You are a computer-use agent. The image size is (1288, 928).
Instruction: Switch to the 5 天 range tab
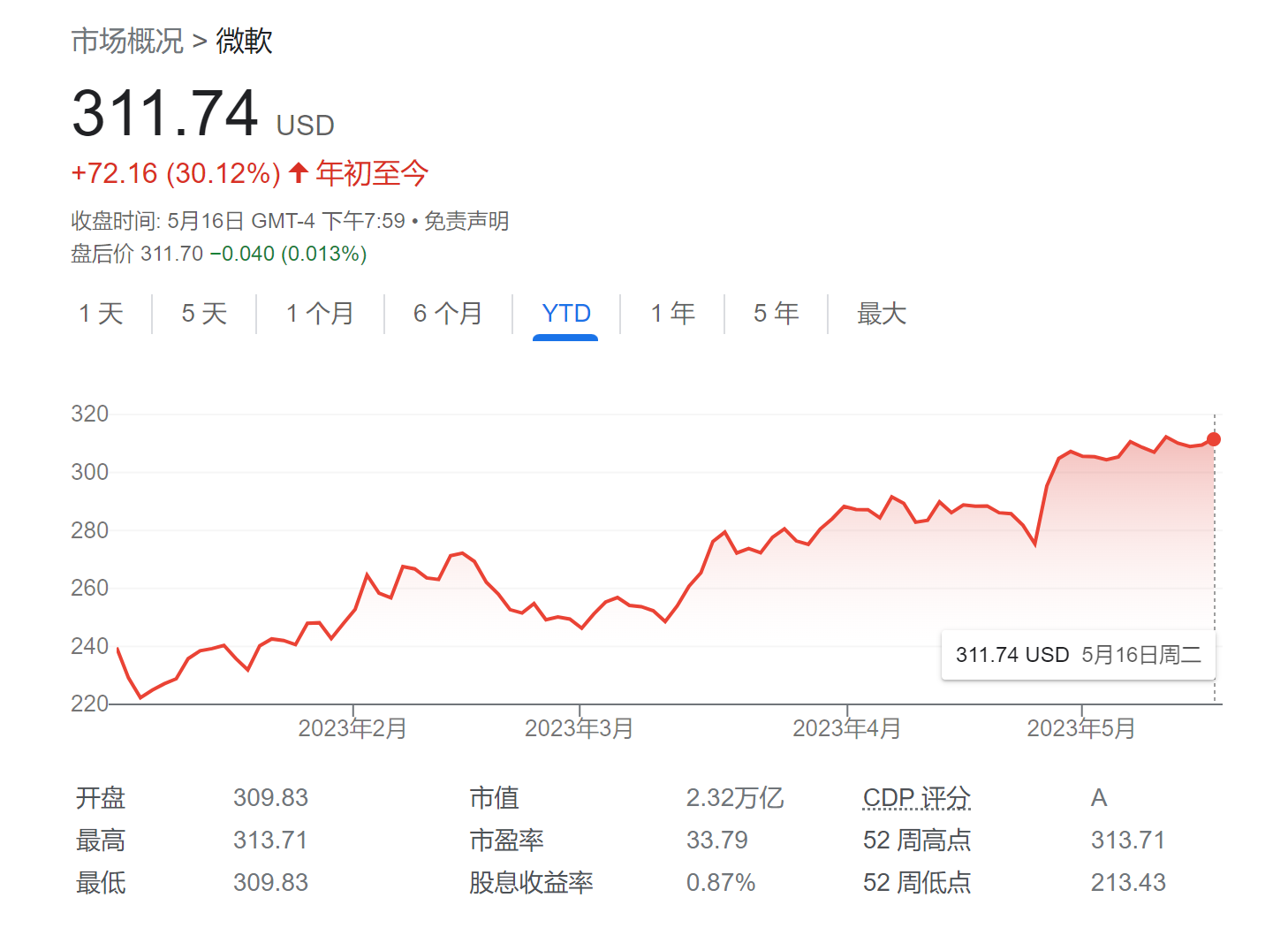pos(204,314)
